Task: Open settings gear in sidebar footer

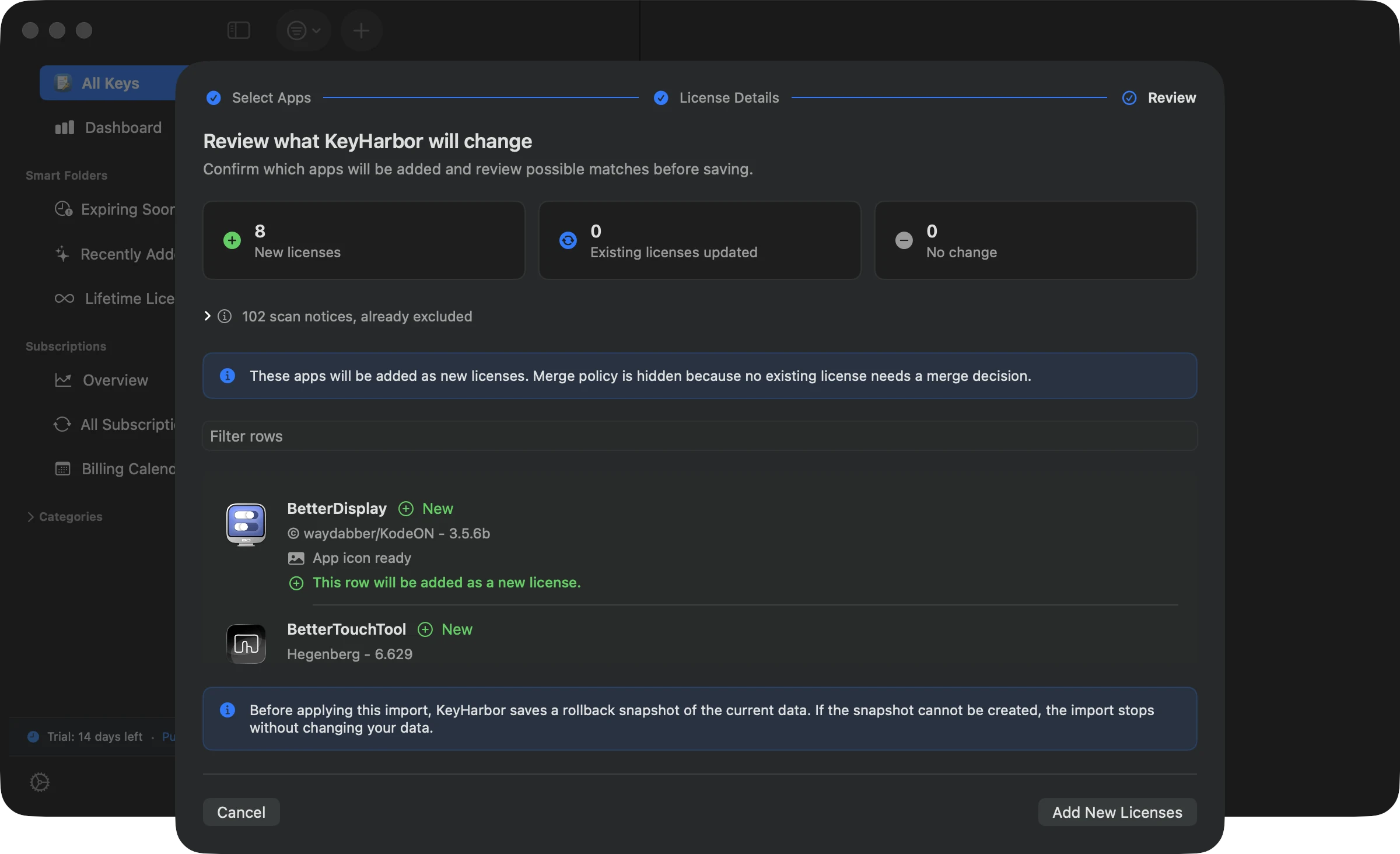Action: (40, 782)
